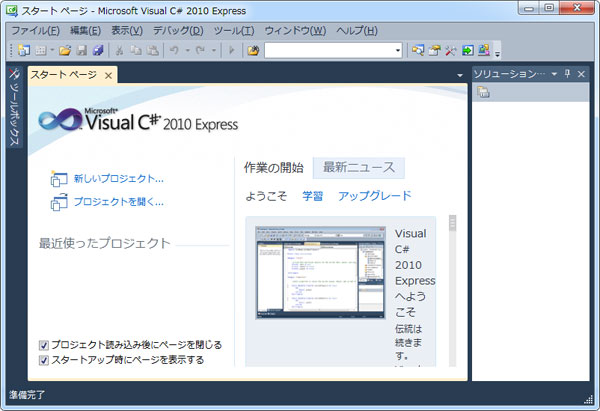Click the 最近使ったプロジェクト heading

(x=104, y=243)
